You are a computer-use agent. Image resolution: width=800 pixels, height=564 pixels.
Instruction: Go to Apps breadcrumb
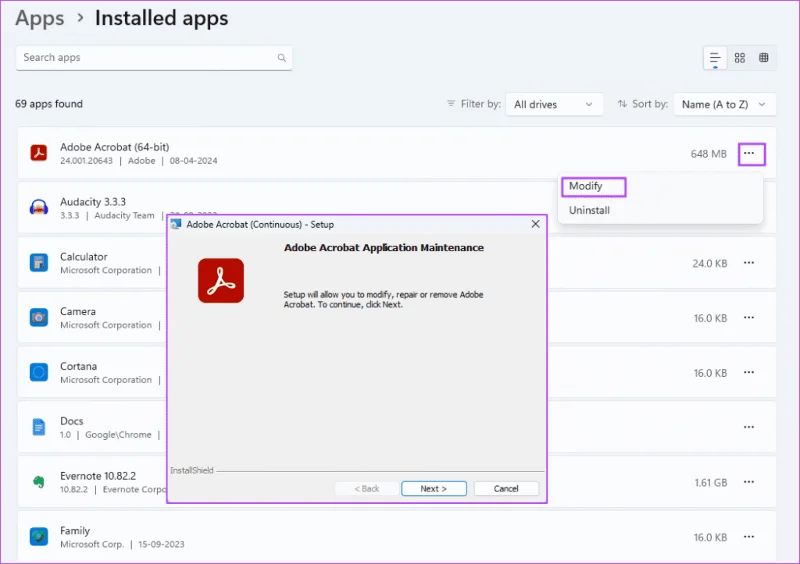40,18
